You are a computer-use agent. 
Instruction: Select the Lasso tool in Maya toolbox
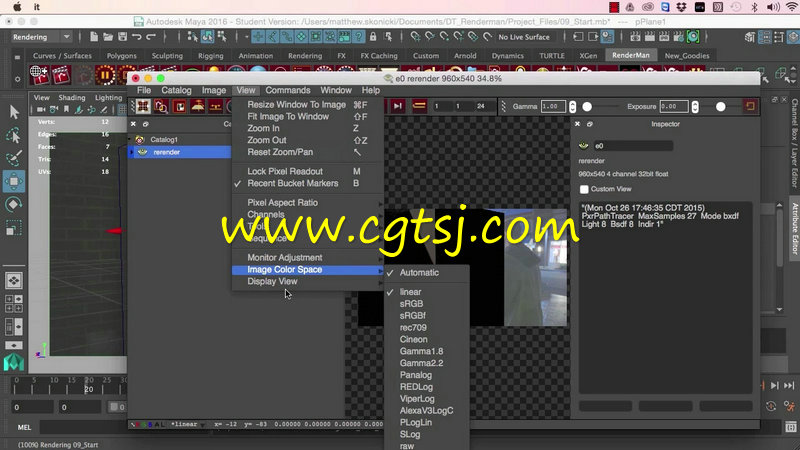click(x=14, y=135)
